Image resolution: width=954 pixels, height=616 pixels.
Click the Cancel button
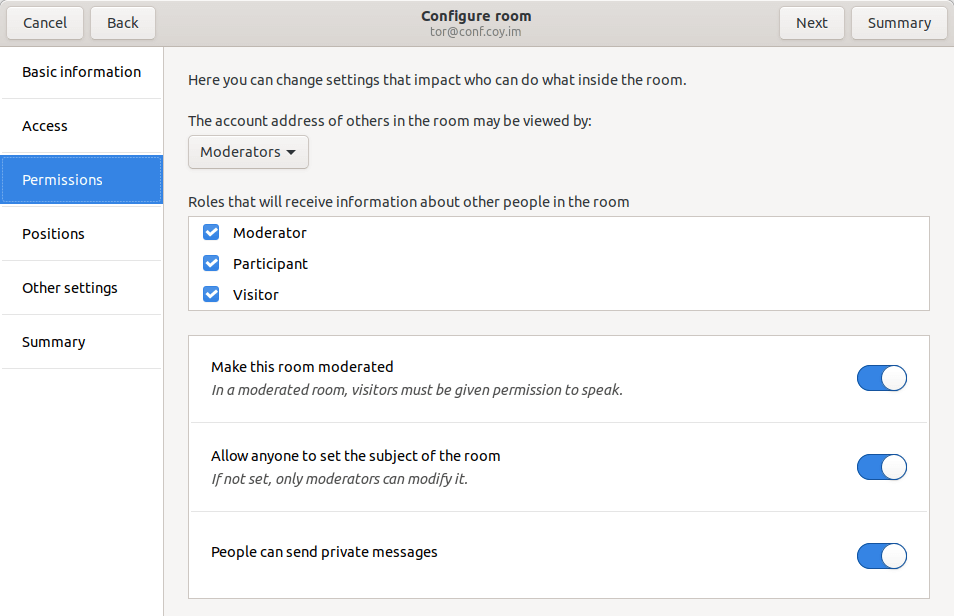45,23
